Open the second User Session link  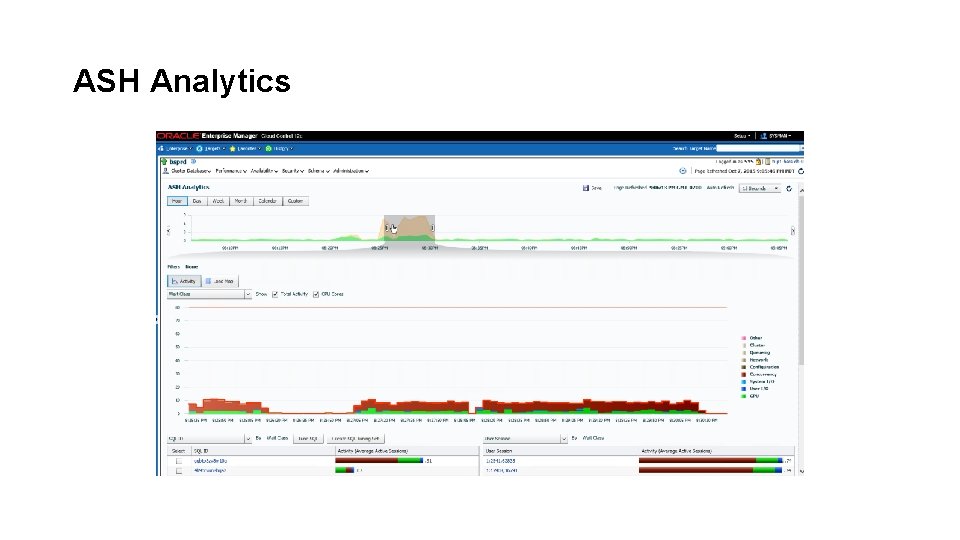click(x=501, y=471)
